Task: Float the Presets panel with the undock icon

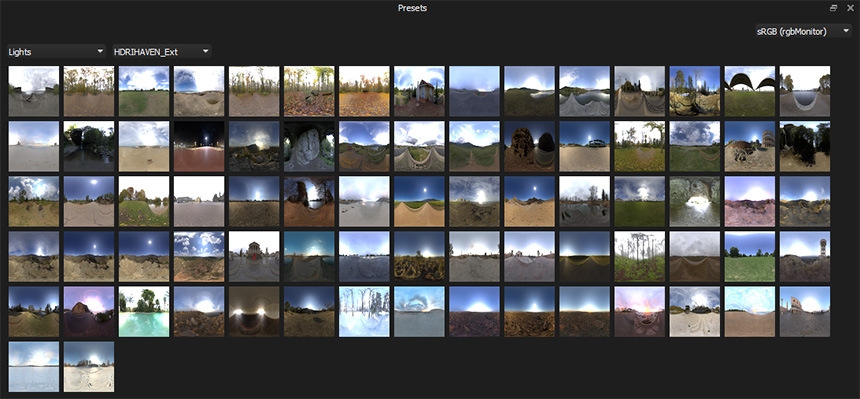Action: (x=834, y=8)
